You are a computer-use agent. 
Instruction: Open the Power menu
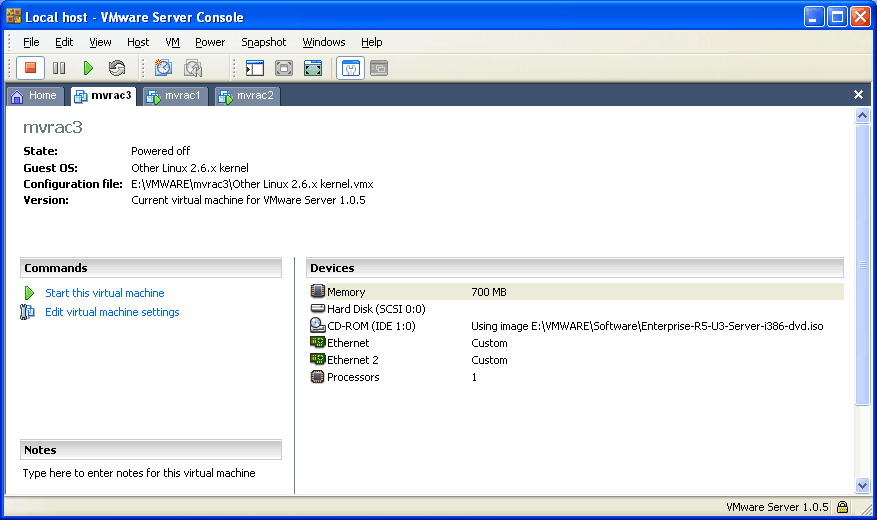(210, 42)
